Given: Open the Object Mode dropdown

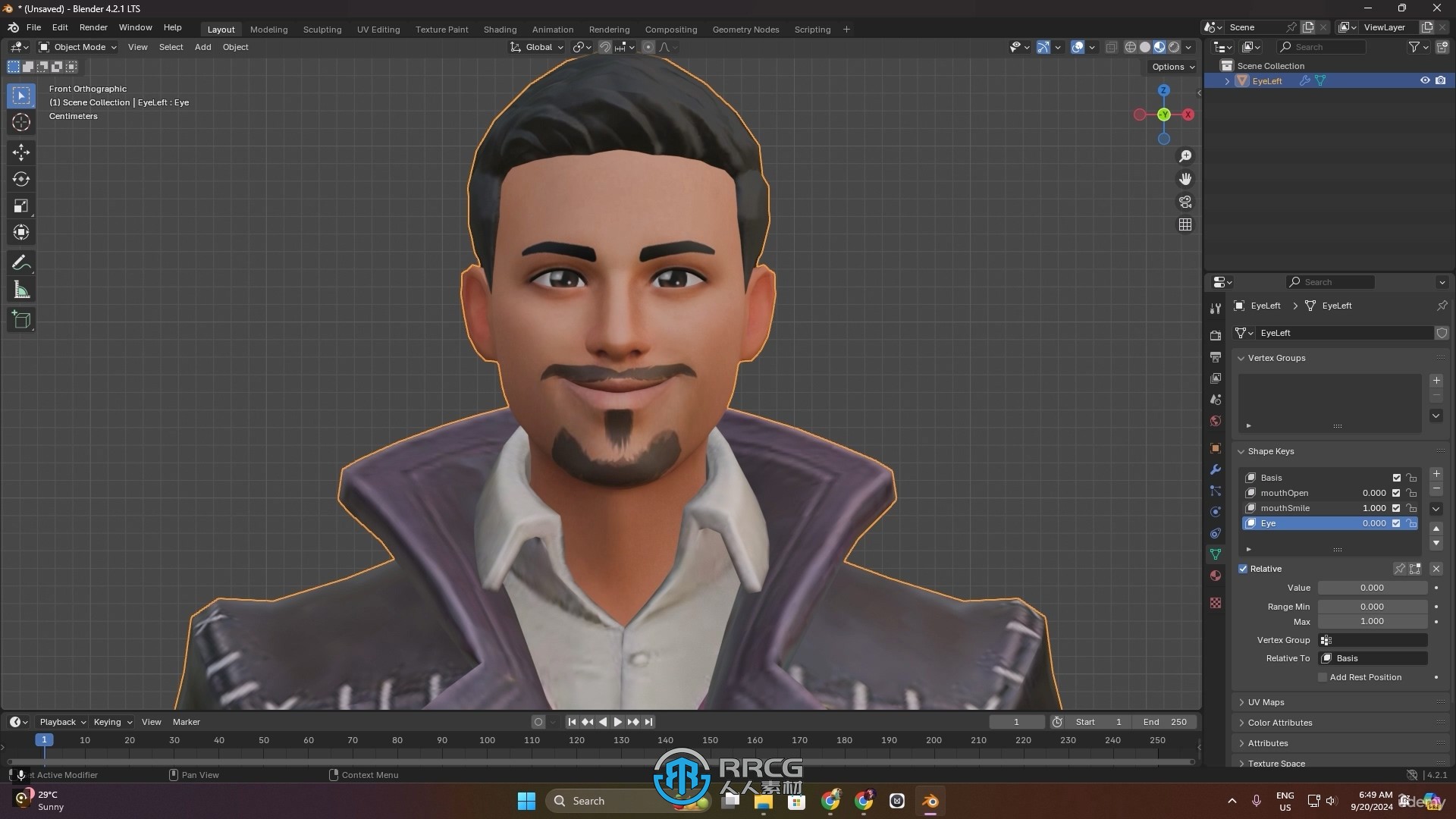Looking at the screenshot, I should 78,47.
